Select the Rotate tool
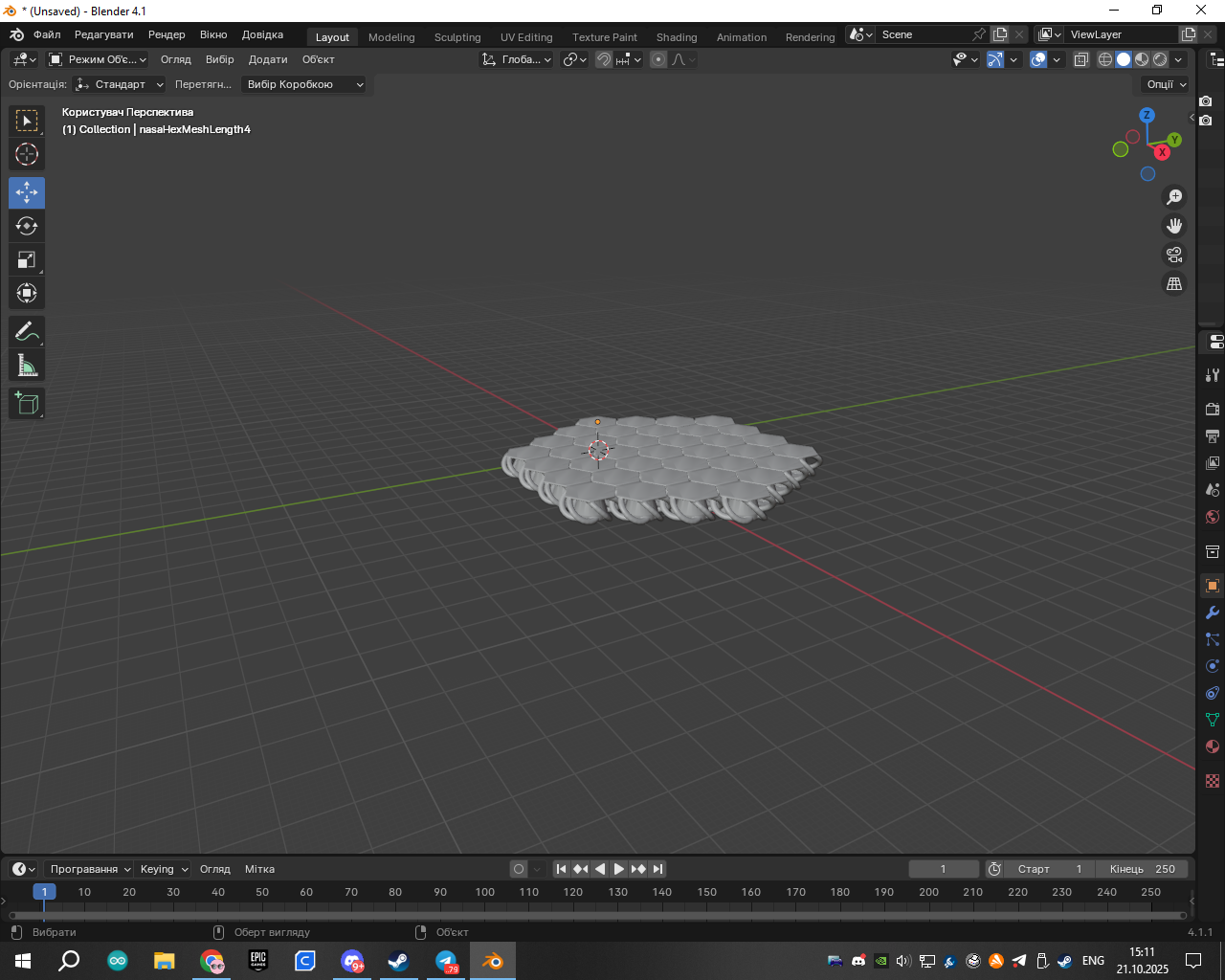Viewport: 1225px width, 980px height. coord(27,226)
